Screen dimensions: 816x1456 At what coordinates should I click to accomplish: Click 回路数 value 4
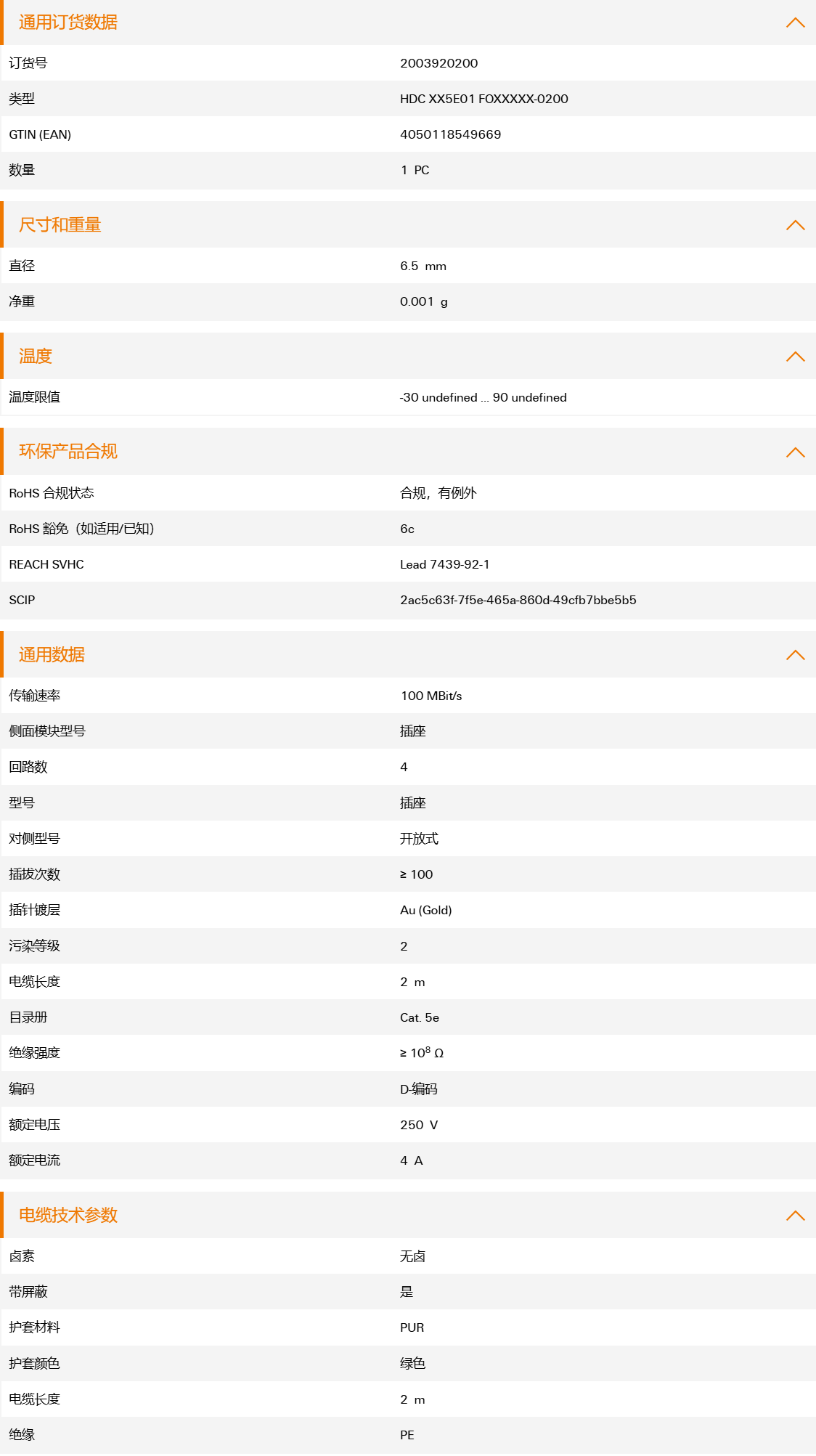404,767
